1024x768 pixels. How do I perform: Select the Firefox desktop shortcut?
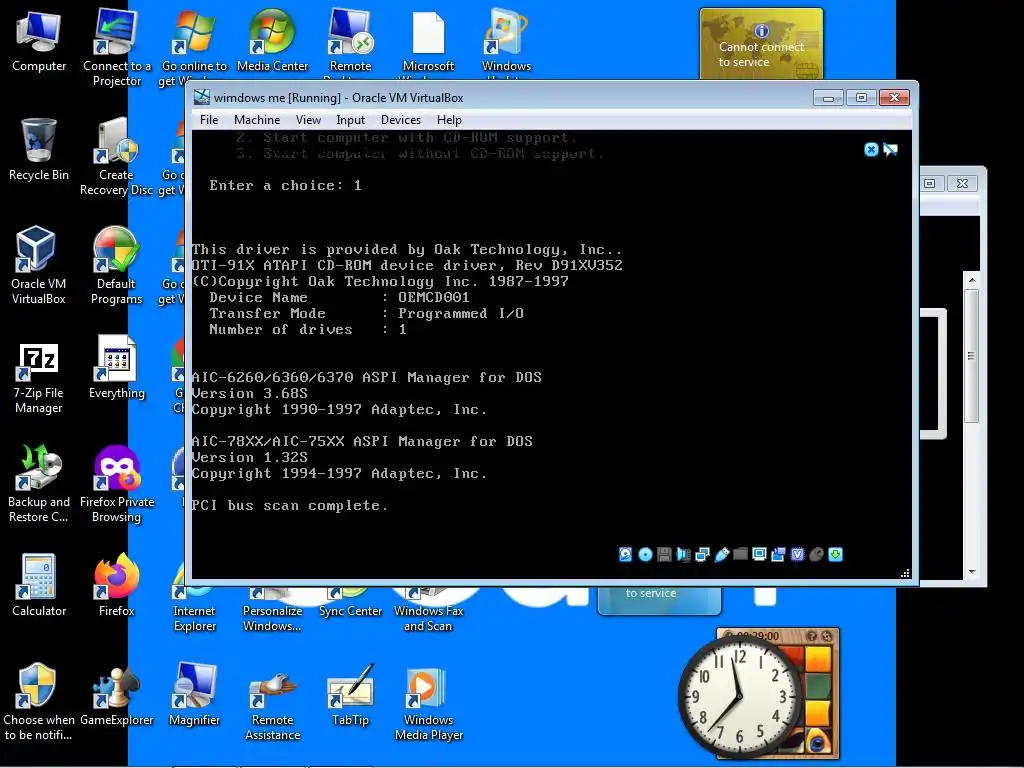pyautogui.click(x=116, y=586)
